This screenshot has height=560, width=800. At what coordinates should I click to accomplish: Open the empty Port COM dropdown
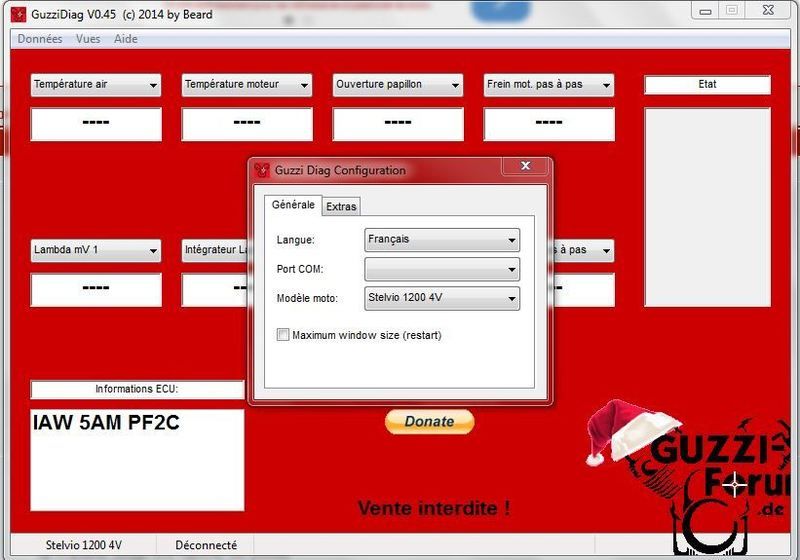click(442, 269)
